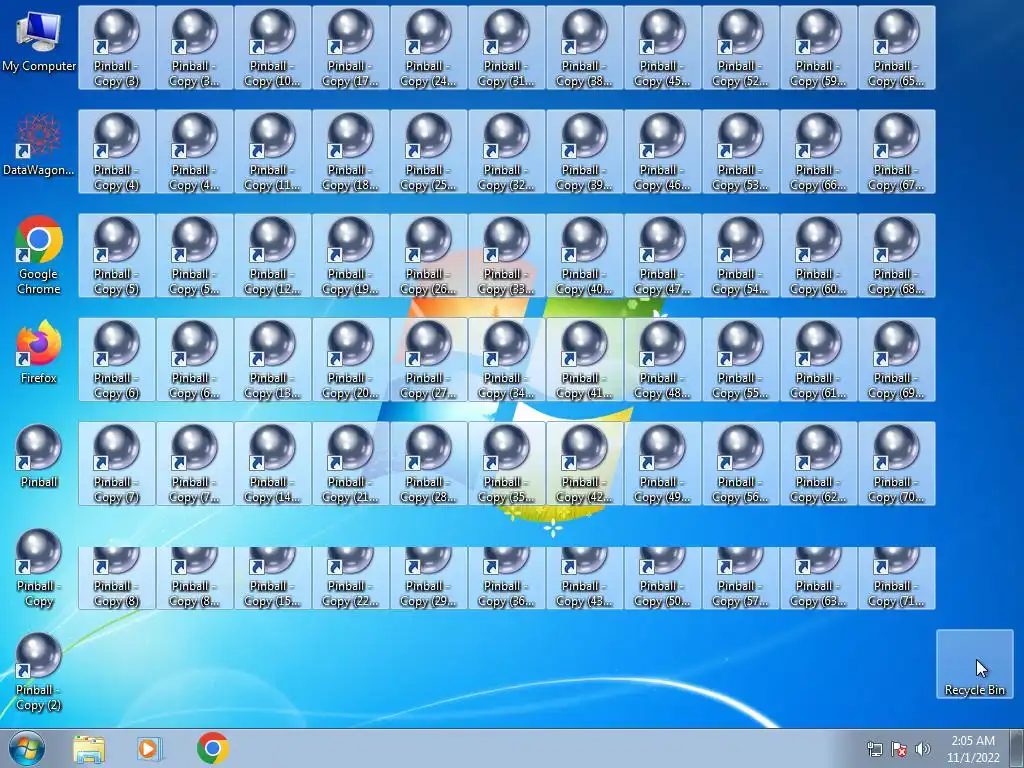Select the Pinball - Copy (34... shortcut
Image resolution: width=1024 pixels, height=768 pixels.
tap(507, 359)
